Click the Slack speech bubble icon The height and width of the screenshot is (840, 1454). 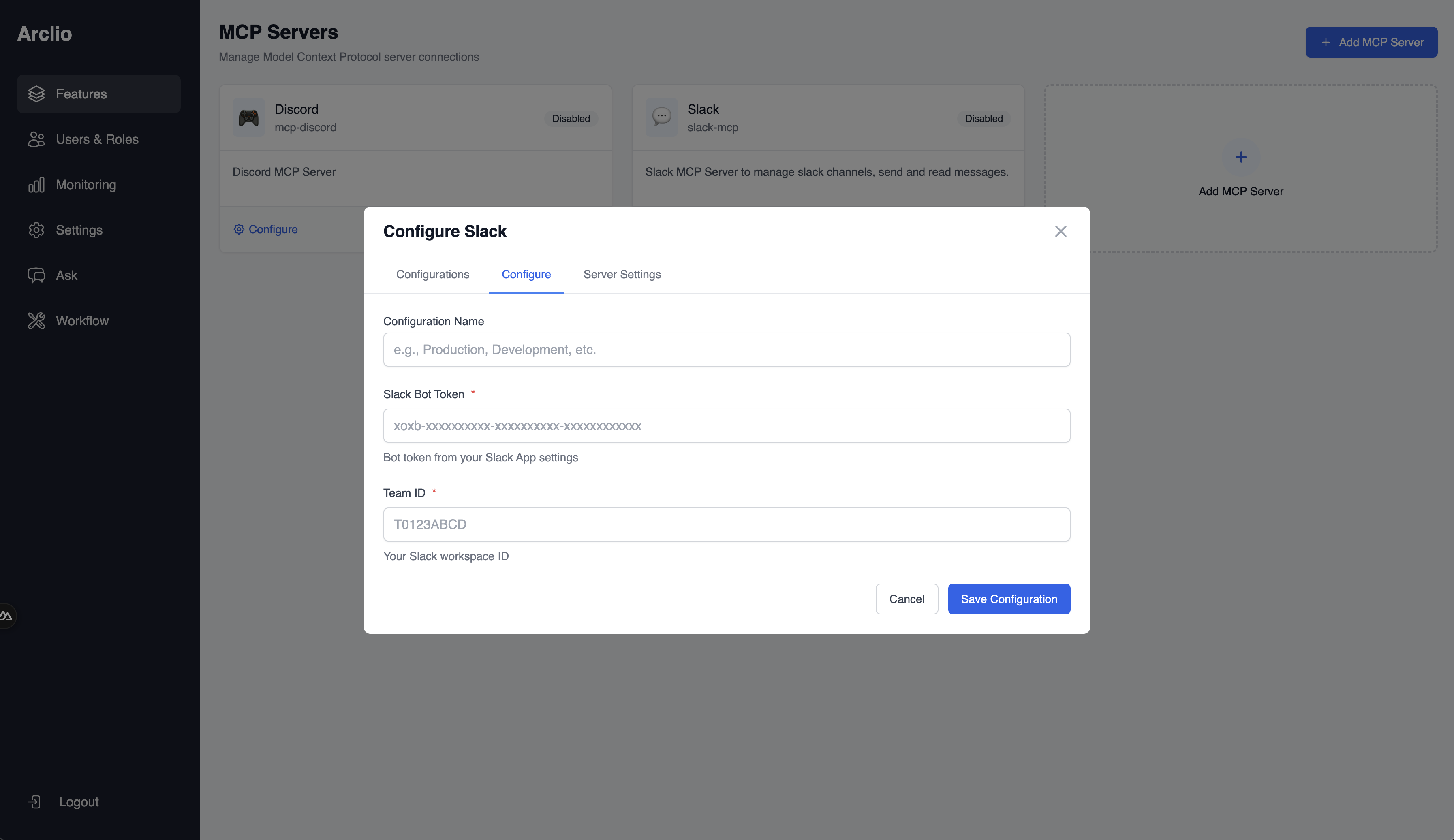tap(661, 117)
